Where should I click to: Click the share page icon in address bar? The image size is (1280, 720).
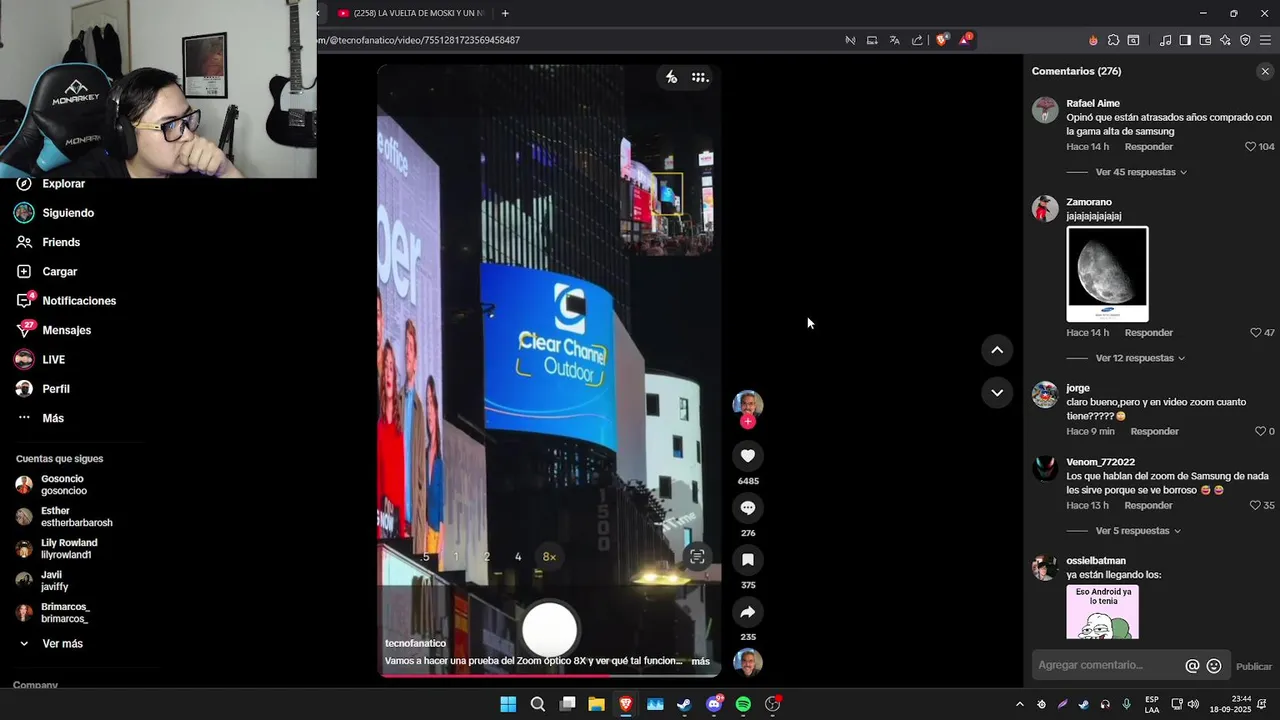coord(917,40)
